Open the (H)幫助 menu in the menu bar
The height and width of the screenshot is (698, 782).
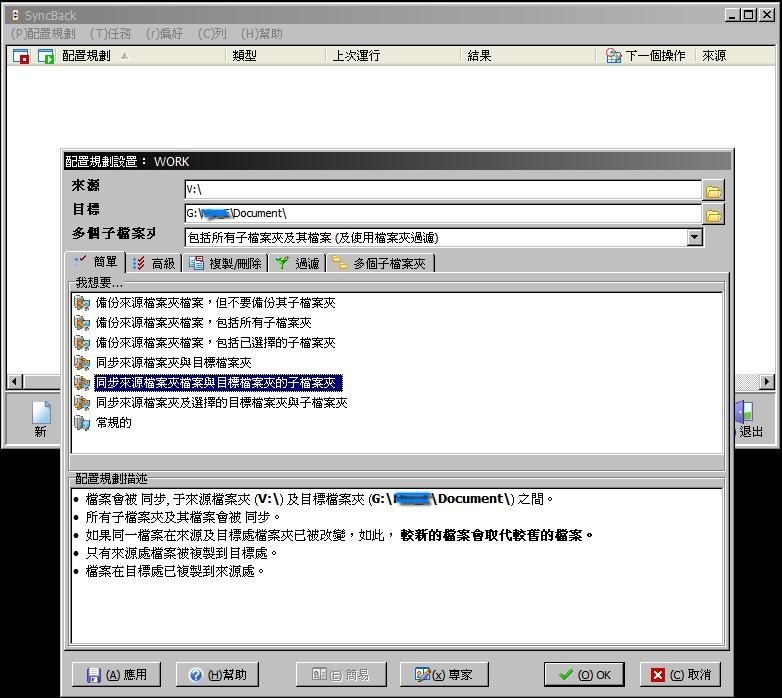(x=262, y=33)
